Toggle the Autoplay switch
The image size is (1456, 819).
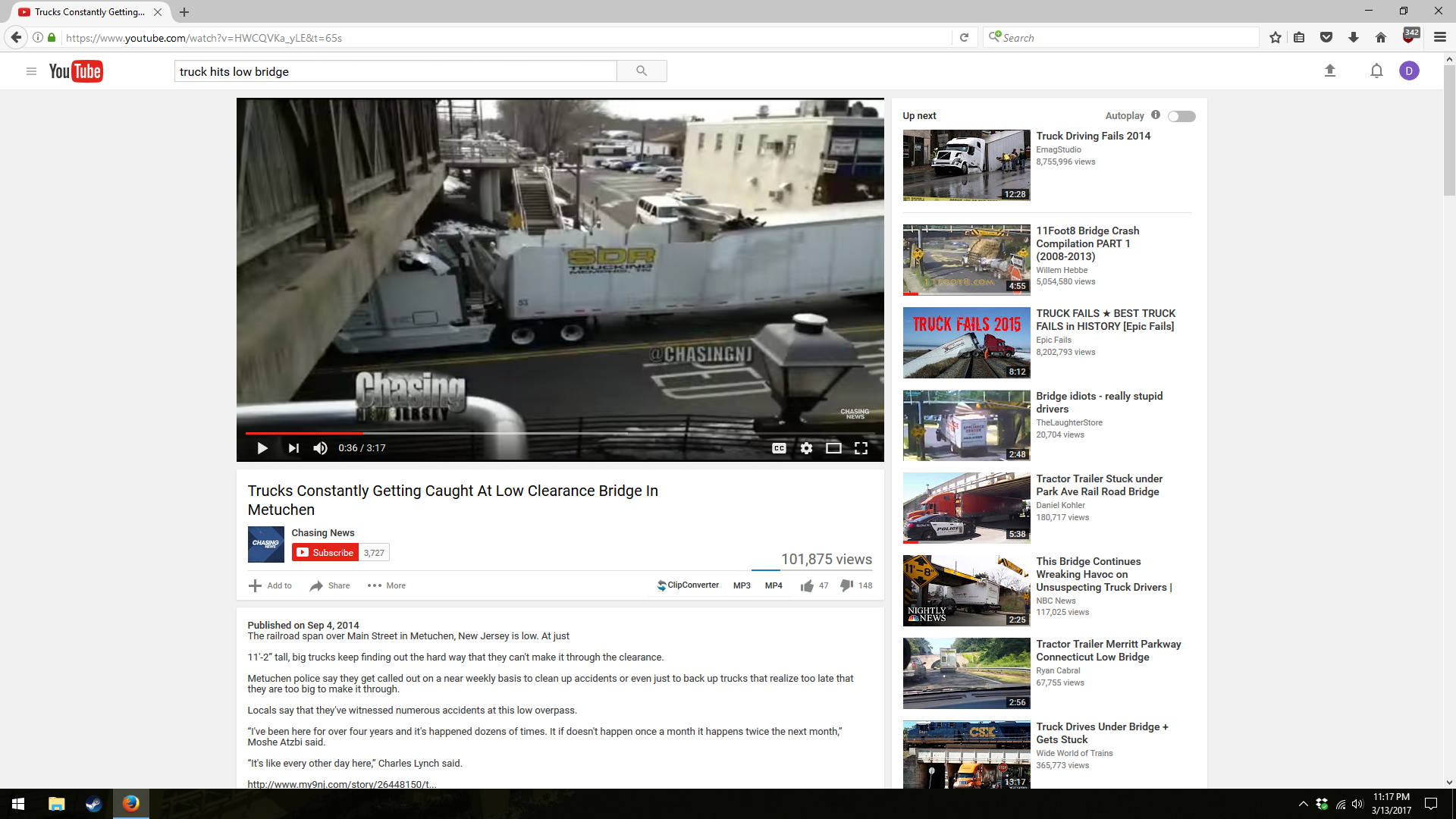coord(1181,116)
